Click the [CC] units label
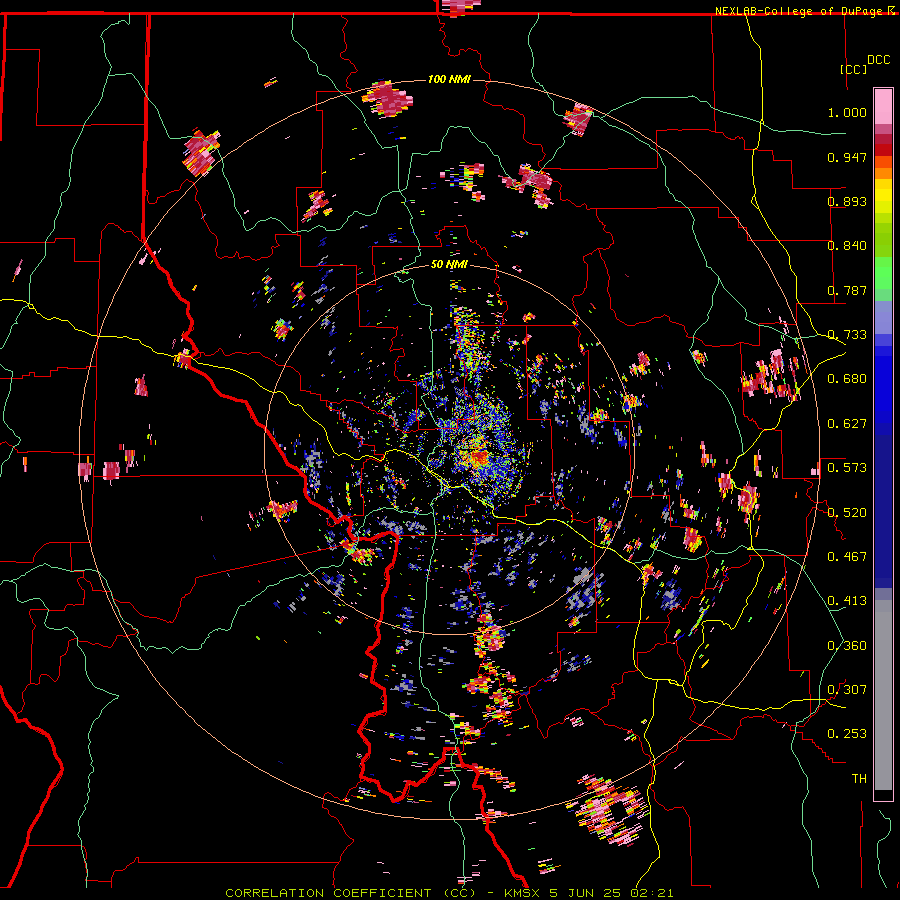Image resolution: width=900 pixels, height=900 pixels. (x=853, y=69)
